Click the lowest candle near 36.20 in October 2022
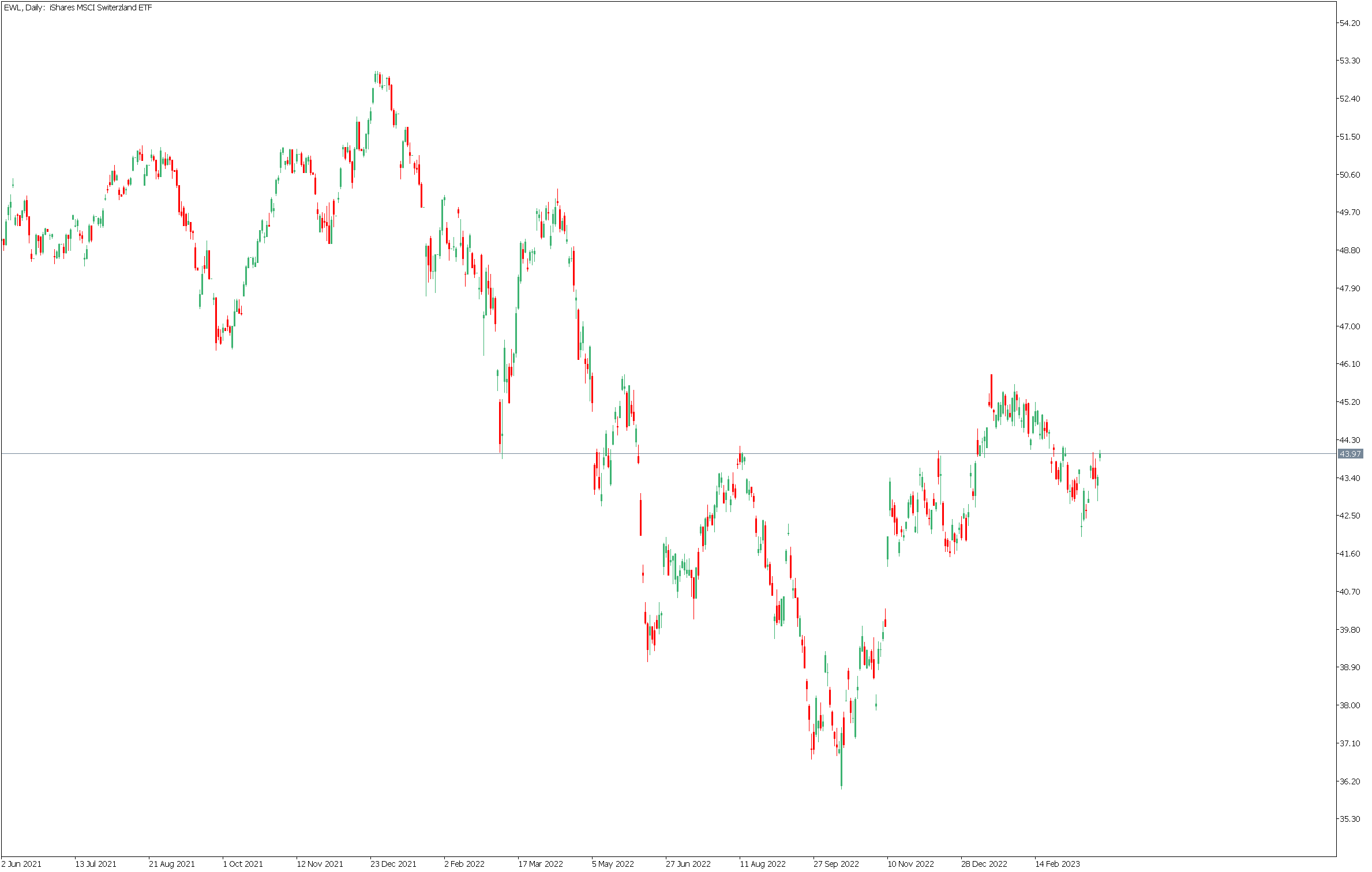 (x=841, y=757)
